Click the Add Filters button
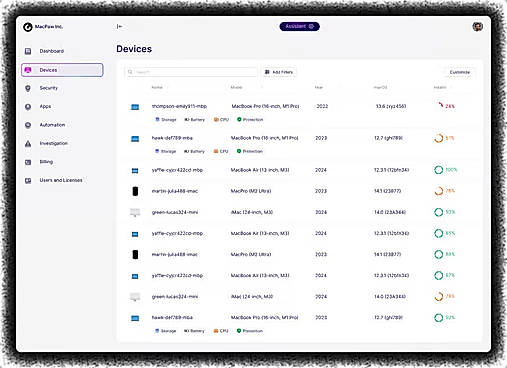This screenshot has width=507, height=368. (279, 72)
